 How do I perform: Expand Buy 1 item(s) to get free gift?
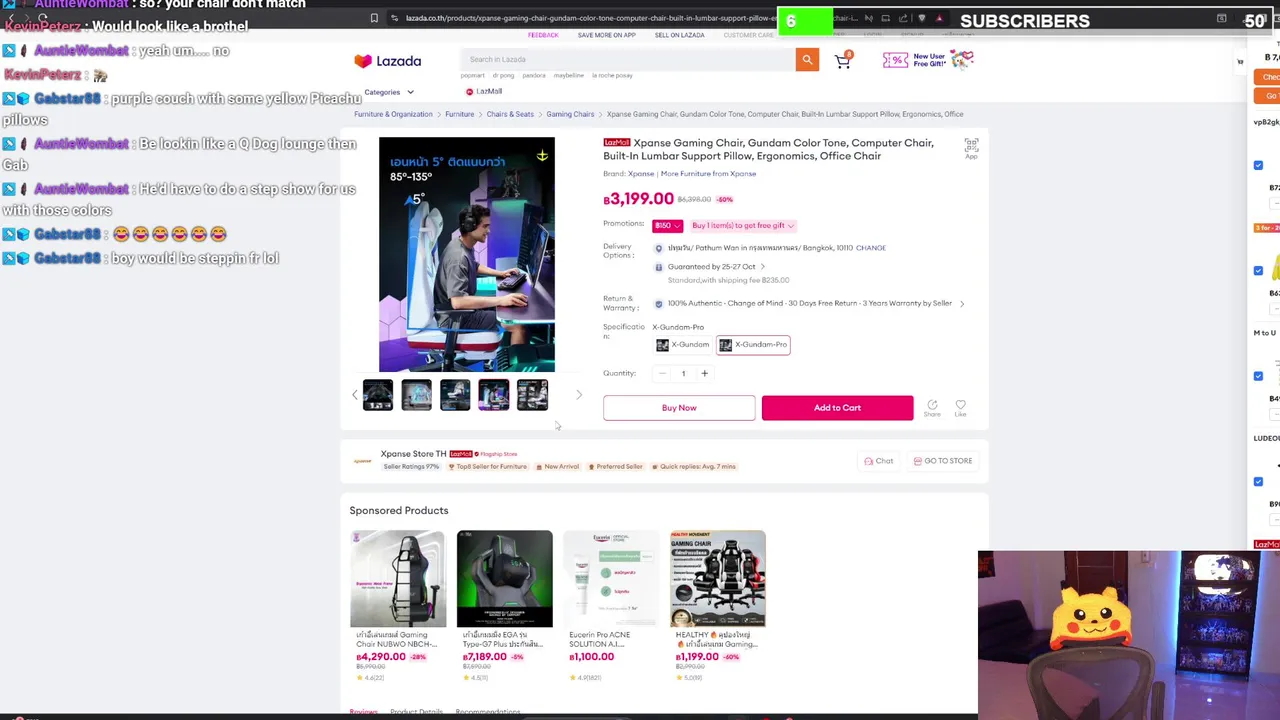(743, 226)
